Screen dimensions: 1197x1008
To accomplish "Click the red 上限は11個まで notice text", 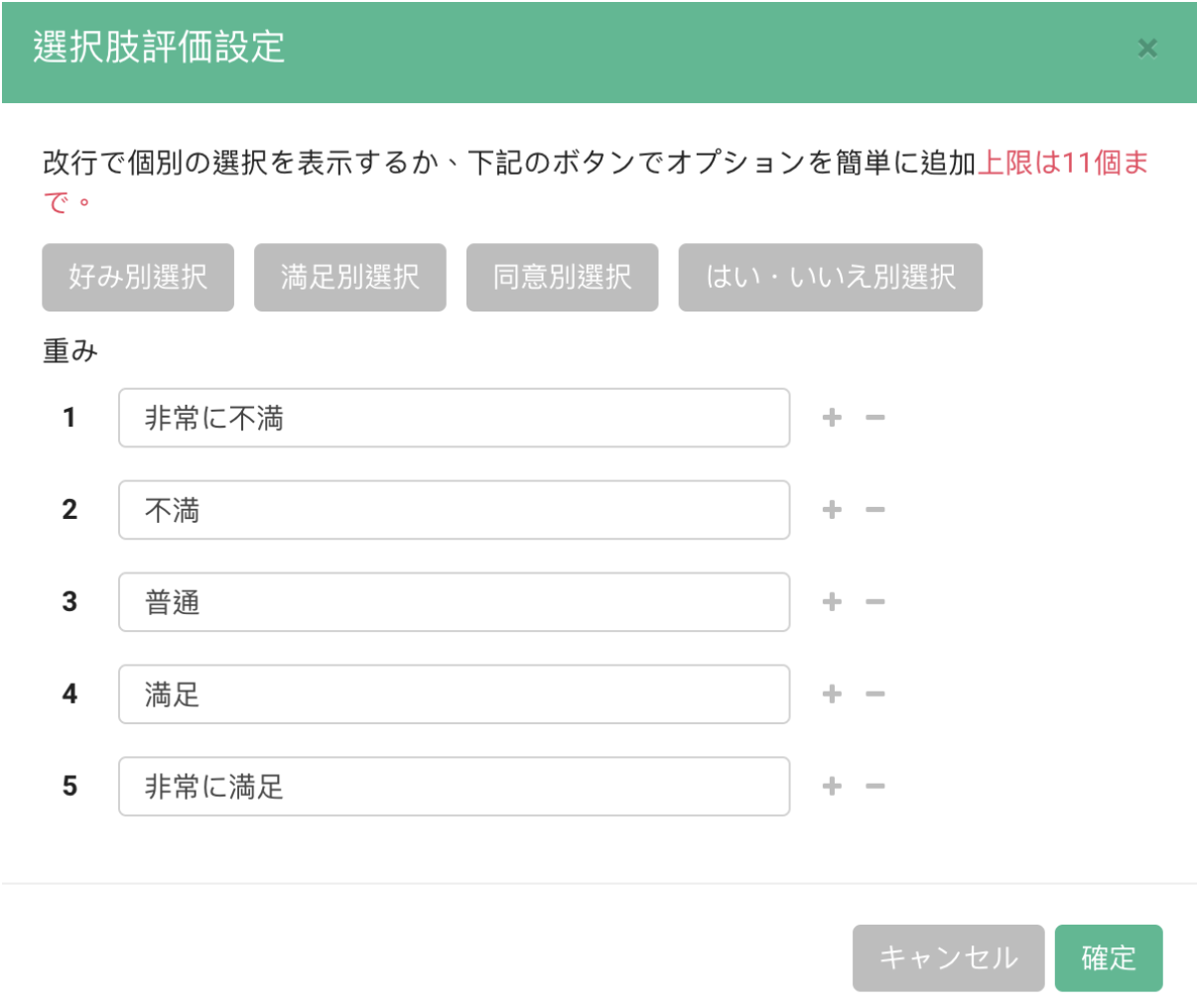I will [1063, 163].
